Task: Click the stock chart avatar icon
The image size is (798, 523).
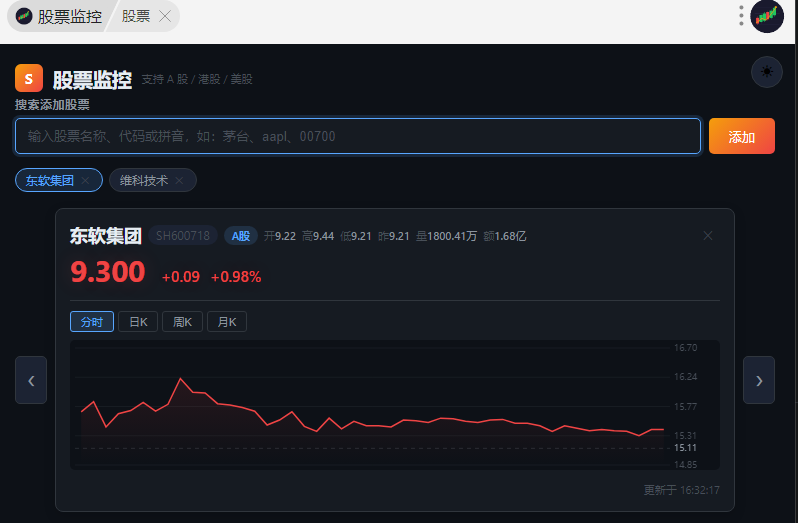Action: point(767,16)
